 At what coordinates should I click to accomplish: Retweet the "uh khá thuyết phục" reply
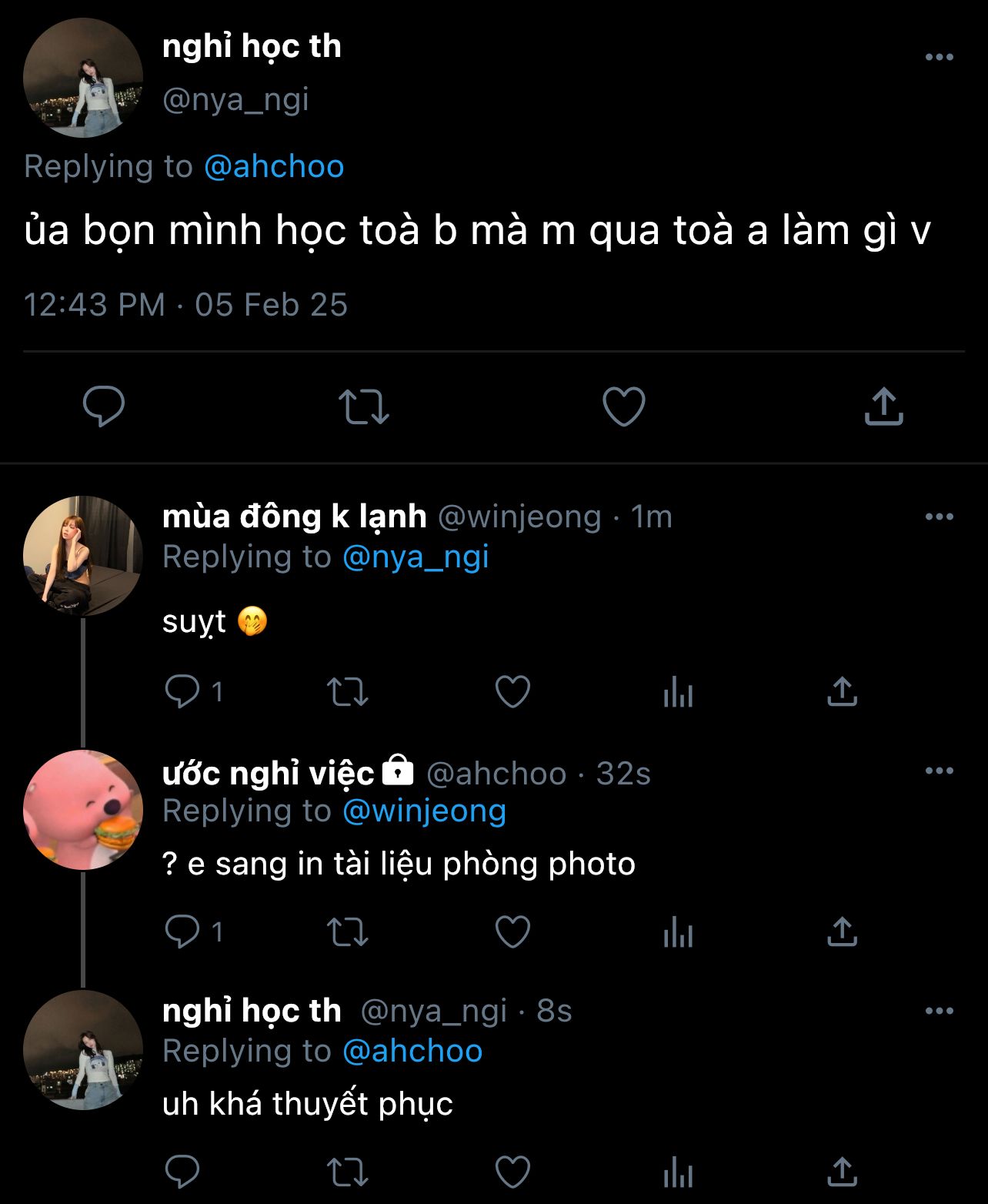(348, 1172)
